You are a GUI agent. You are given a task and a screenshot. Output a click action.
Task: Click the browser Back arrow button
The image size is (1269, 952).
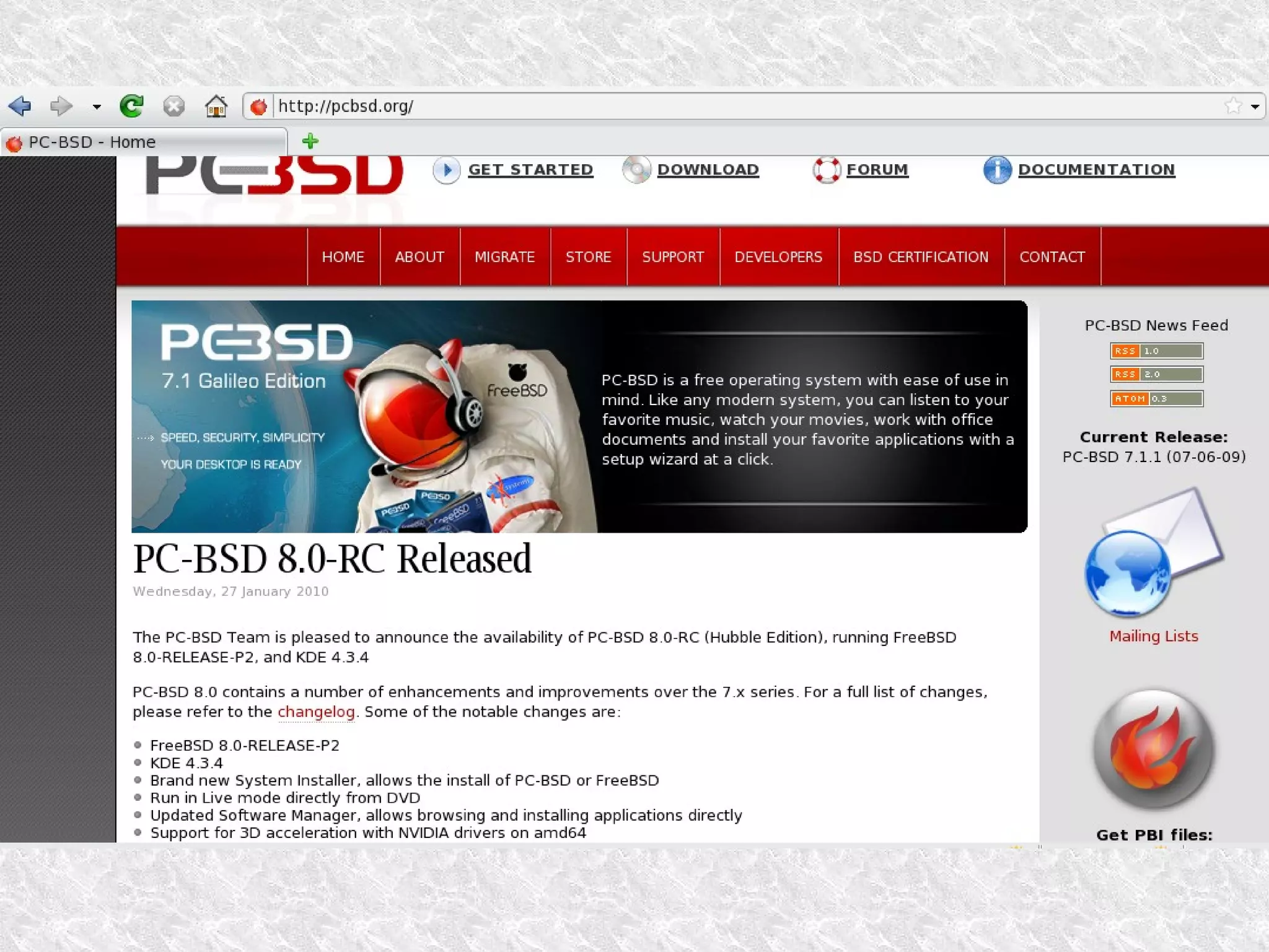[20, 106]
